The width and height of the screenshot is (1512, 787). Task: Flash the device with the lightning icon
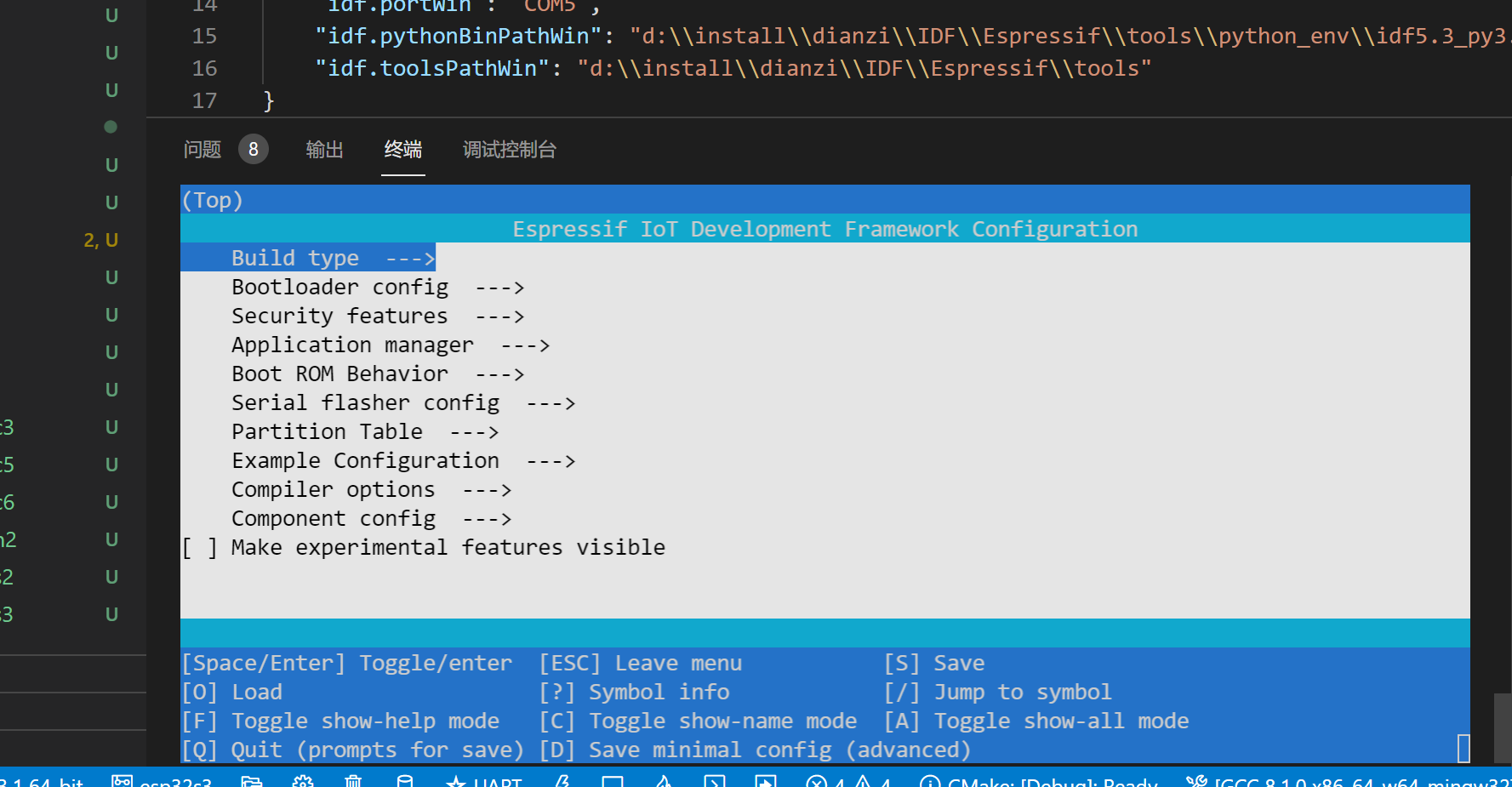[562, 780]
